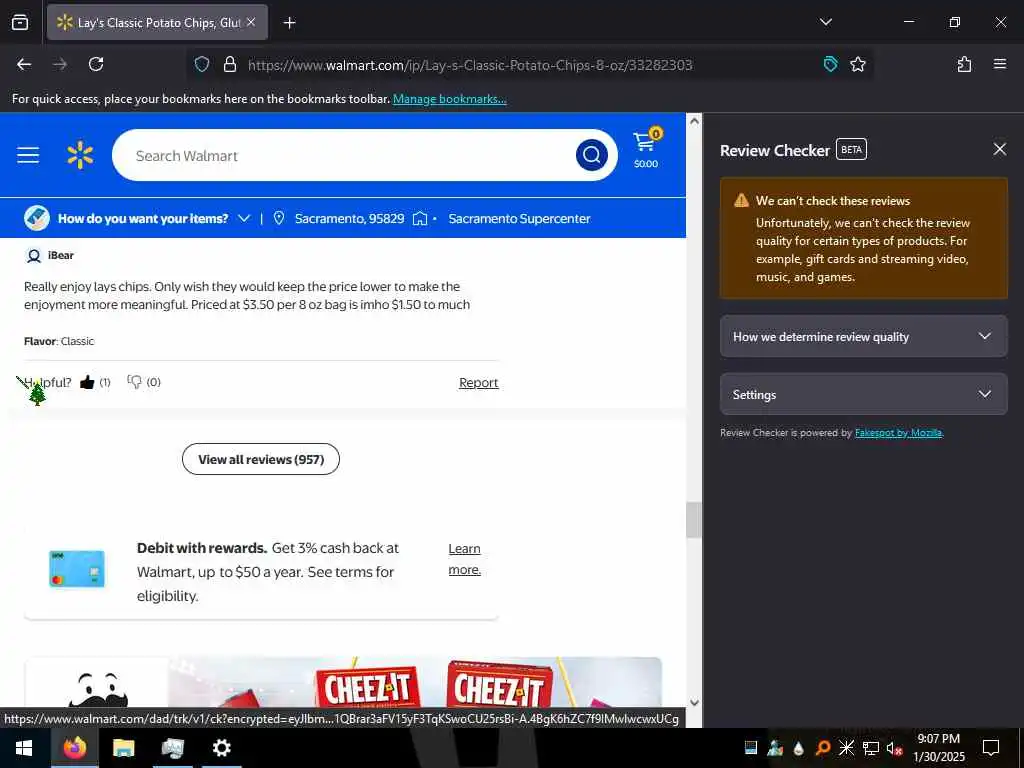The width and height of the screenshot is (1024, 768).
Task: Expand How we determine review quality
Action: pos(863,336)
